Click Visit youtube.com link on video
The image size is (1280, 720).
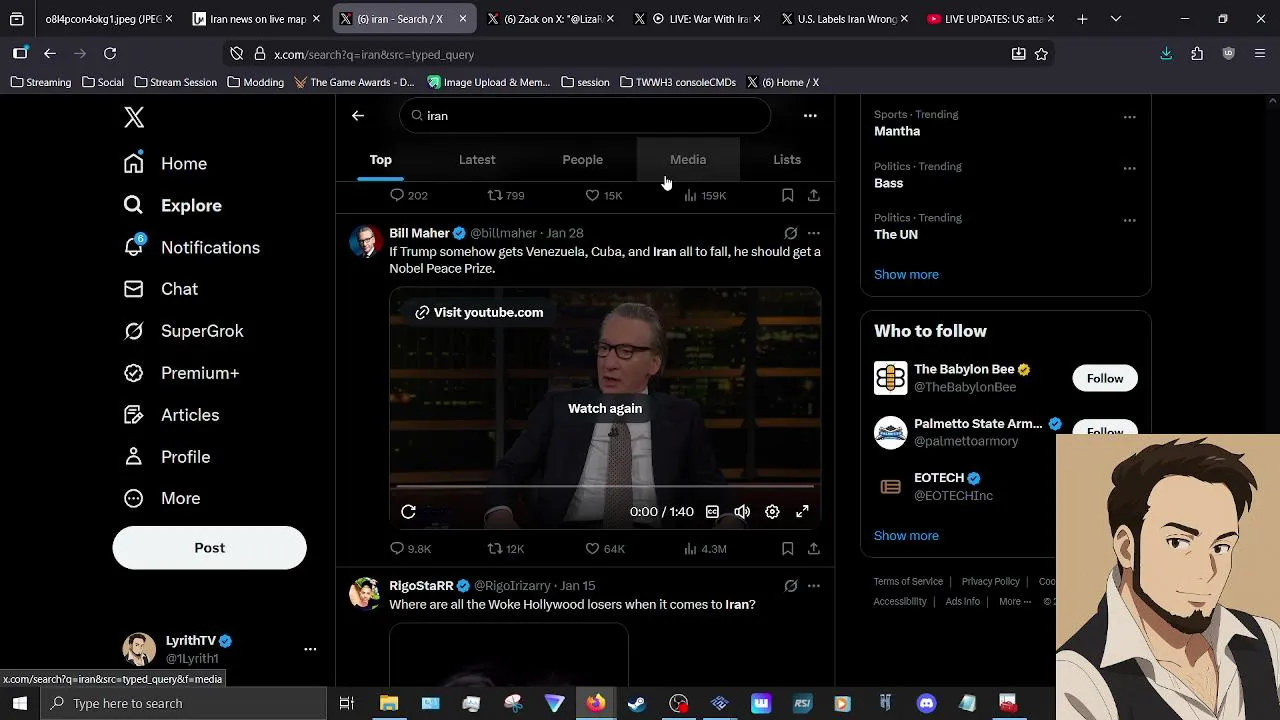[479, 313]
